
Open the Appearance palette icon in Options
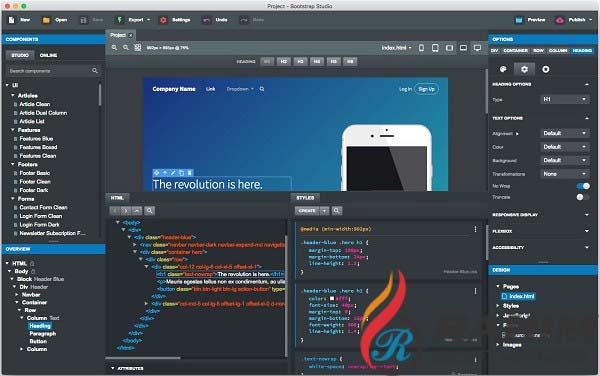503,69
